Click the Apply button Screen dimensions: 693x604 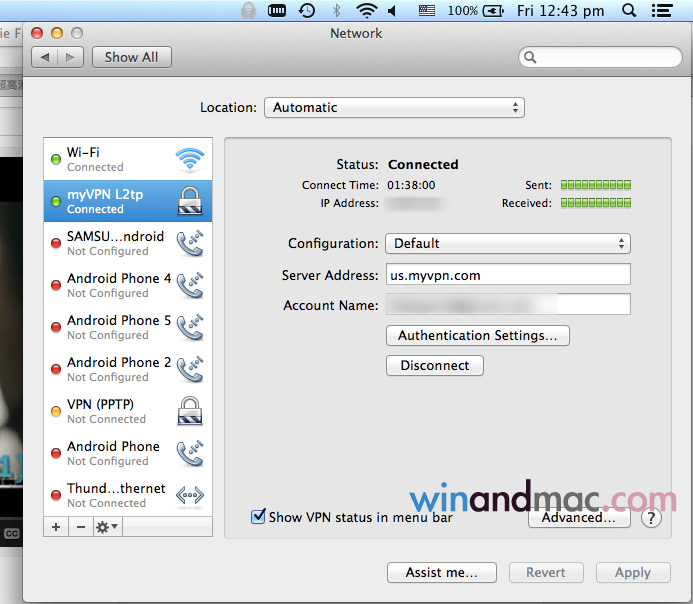(x=633, y=572)
